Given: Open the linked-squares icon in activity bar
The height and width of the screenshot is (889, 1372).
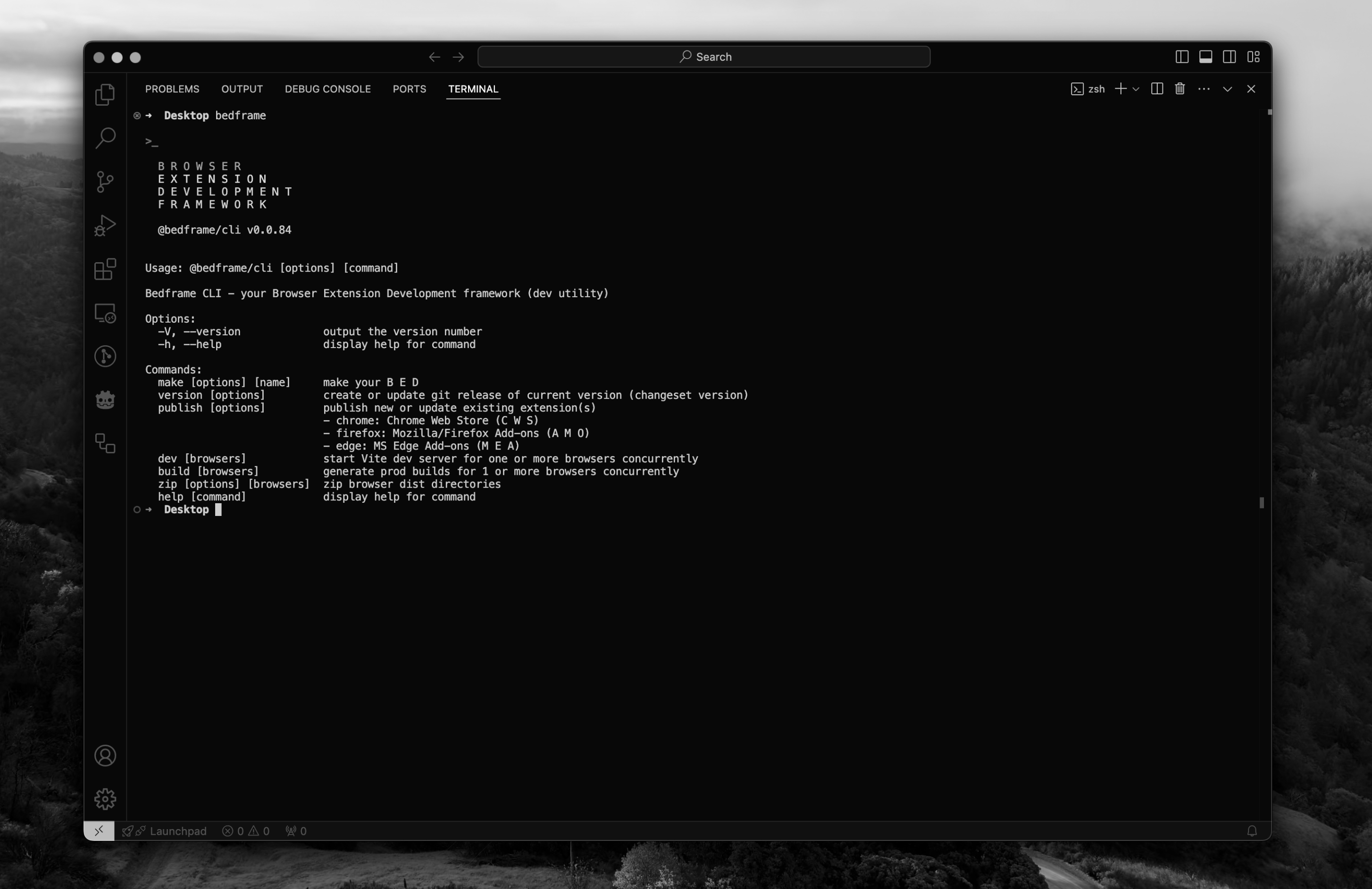Looking at the screenshot, I should click(x=105, y=444).
